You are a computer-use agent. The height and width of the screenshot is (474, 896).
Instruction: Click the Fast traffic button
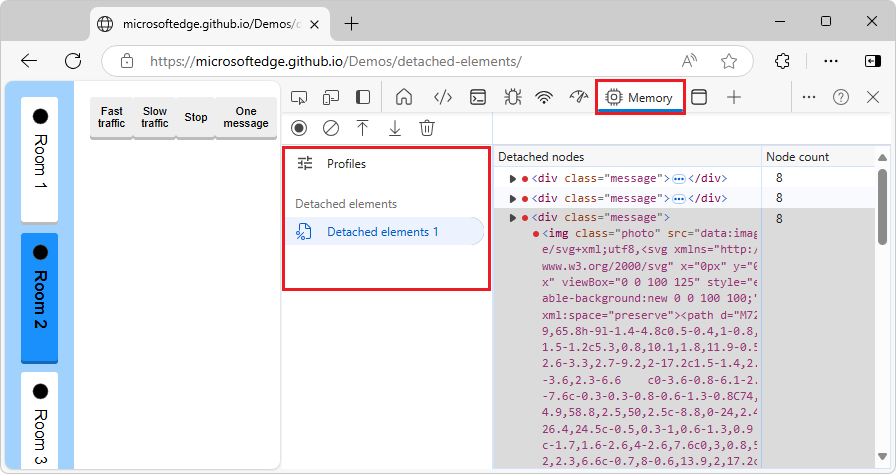[x=111, y=117]
